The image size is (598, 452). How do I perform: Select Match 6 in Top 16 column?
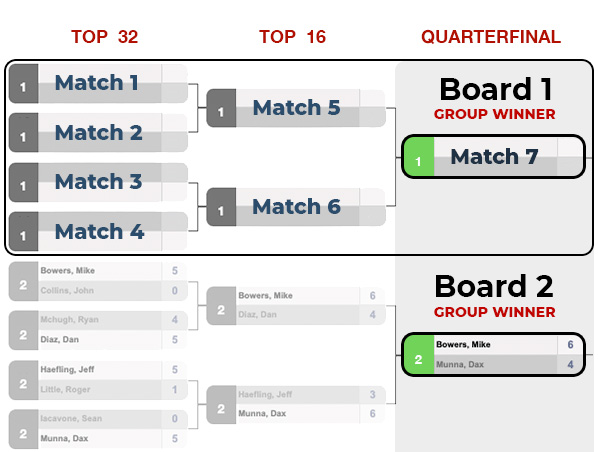296,207
